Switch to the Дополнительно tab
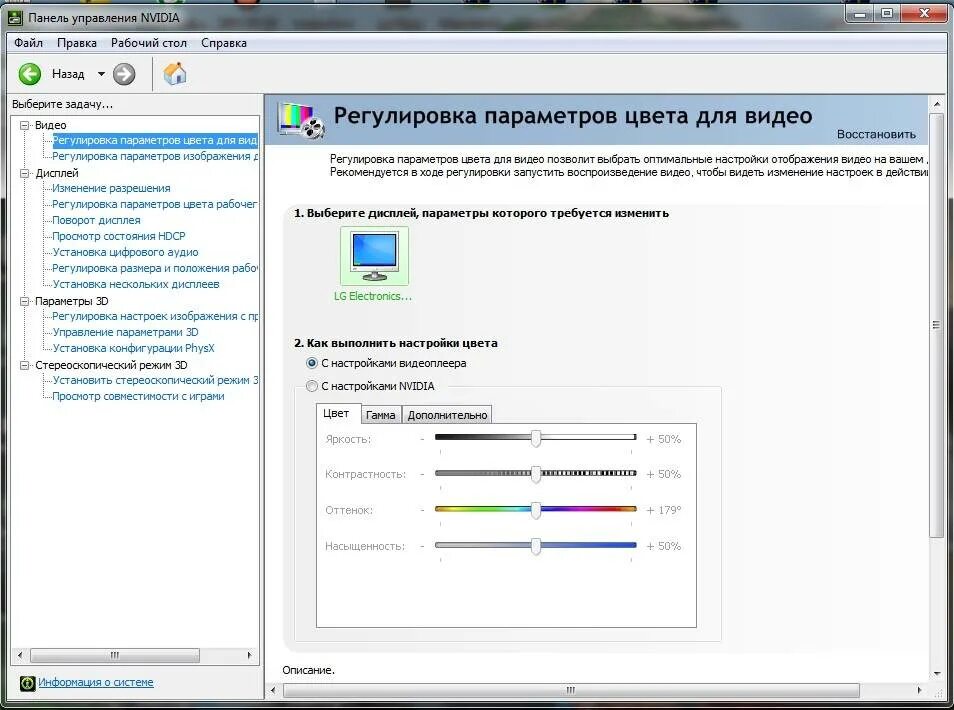The height and width of the screenshot is (710, 954). [x=447, y=415]
